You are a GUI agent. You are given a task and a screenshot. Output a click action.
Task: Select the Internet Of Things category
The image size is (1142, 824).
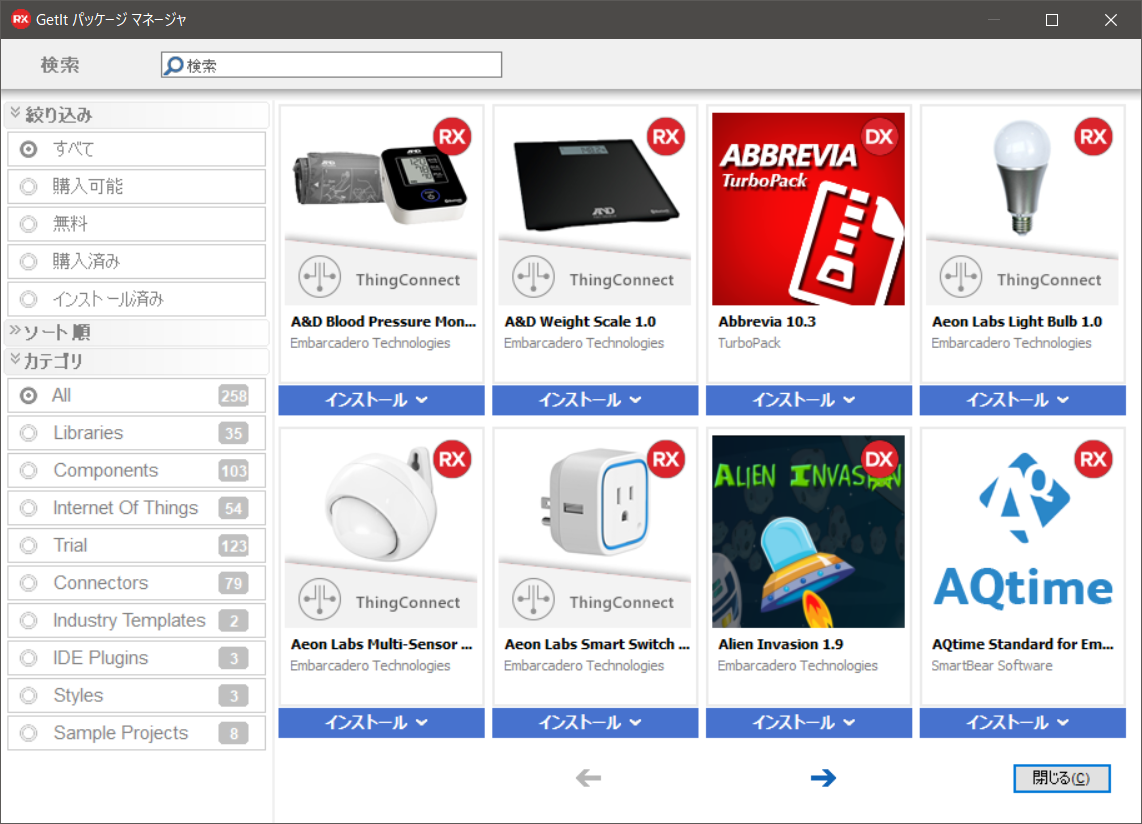[136, 508]
